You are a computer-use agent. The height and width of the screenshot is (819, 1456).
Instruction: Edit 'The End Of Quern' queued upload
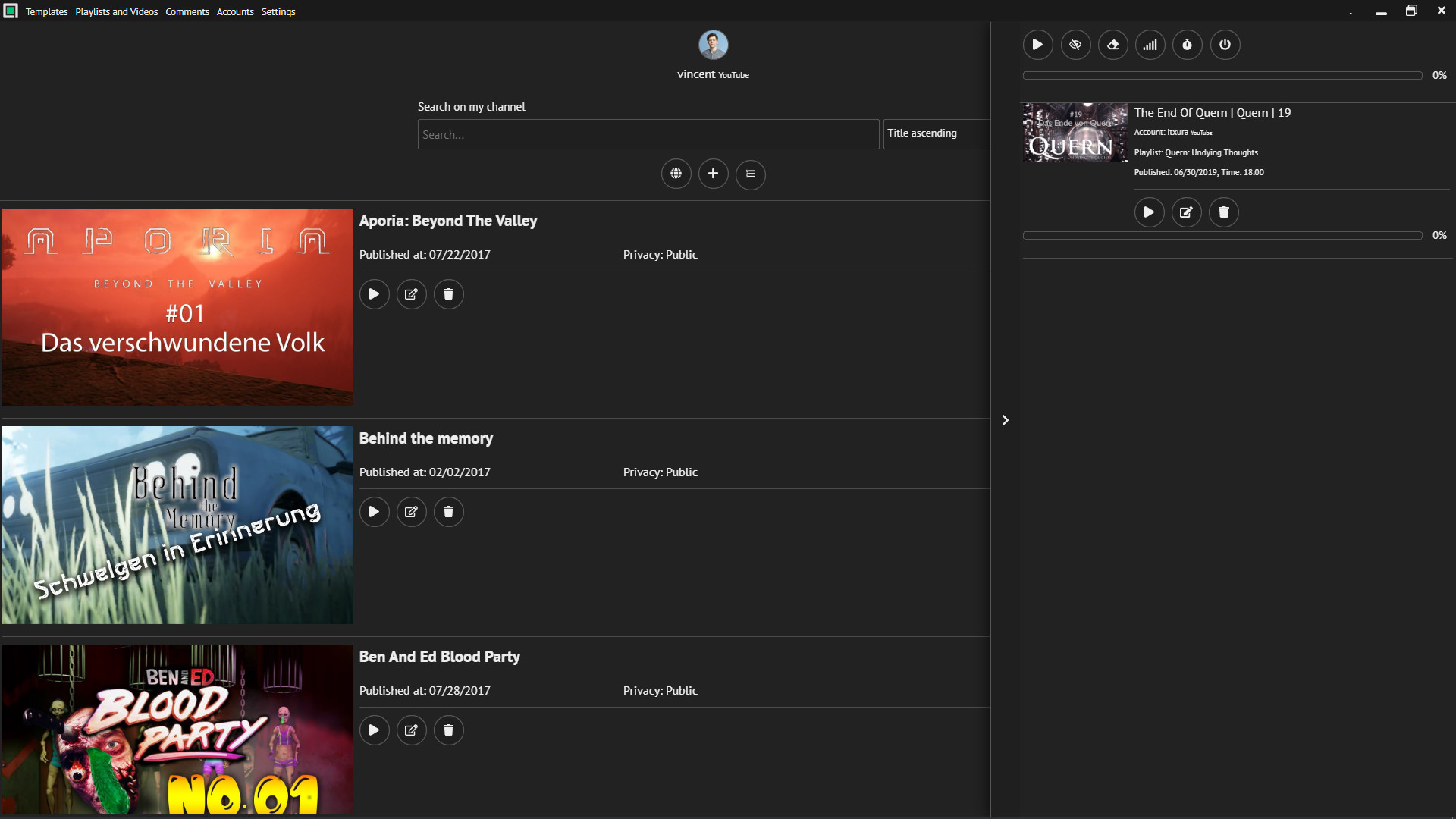1185,212
